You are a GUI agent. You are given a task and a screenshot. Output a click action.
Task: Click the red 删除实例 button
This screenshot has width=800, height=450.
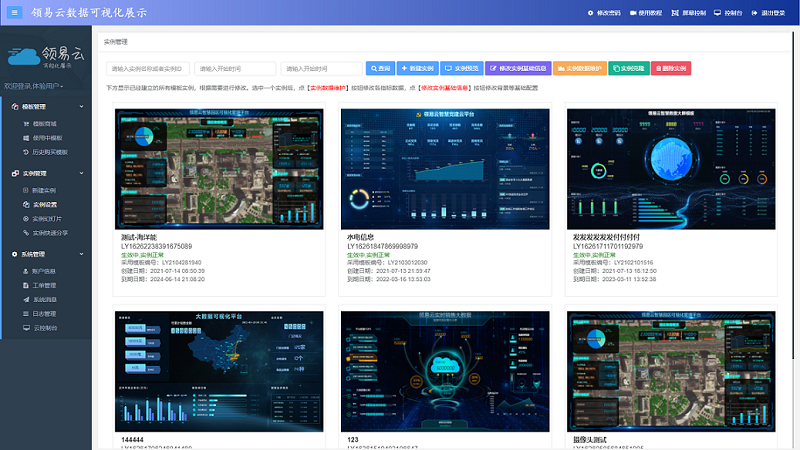pyautogui.click(x=671, y=68)
